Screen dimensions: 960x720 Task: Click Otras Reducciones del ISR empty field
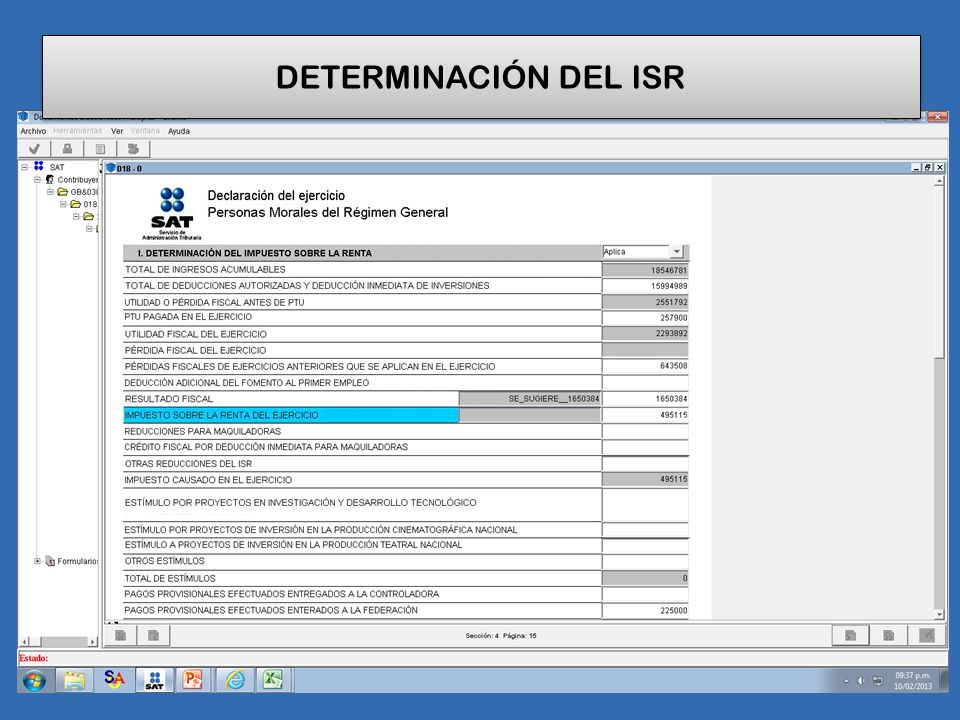click(x=645, y=463)
